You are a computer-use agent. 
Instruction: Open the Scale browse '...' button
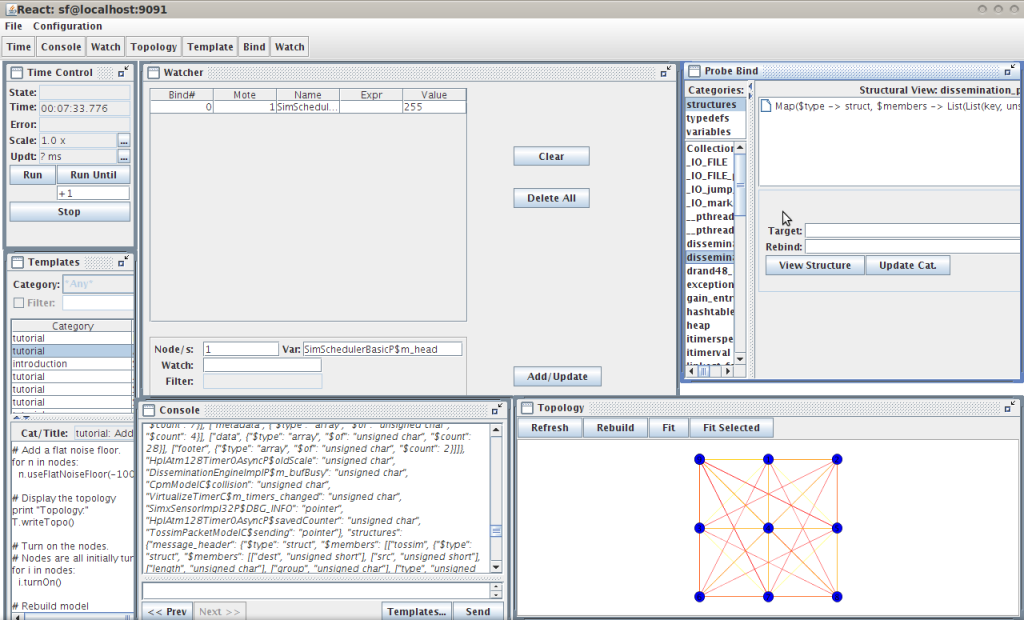tap(123, 141)
